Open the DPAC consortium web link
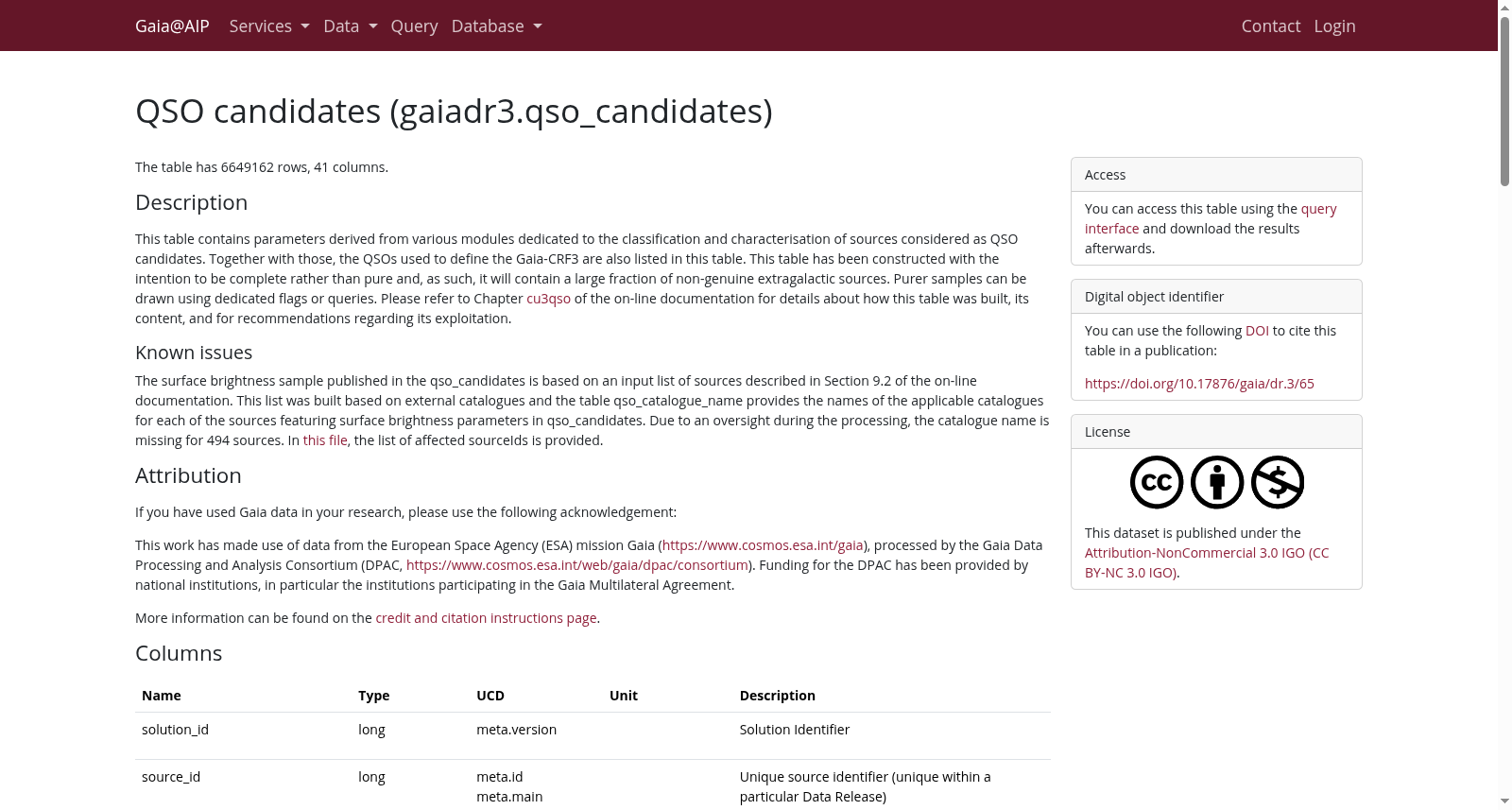This screenshot has width=1512, height=810. coord(577,565)
